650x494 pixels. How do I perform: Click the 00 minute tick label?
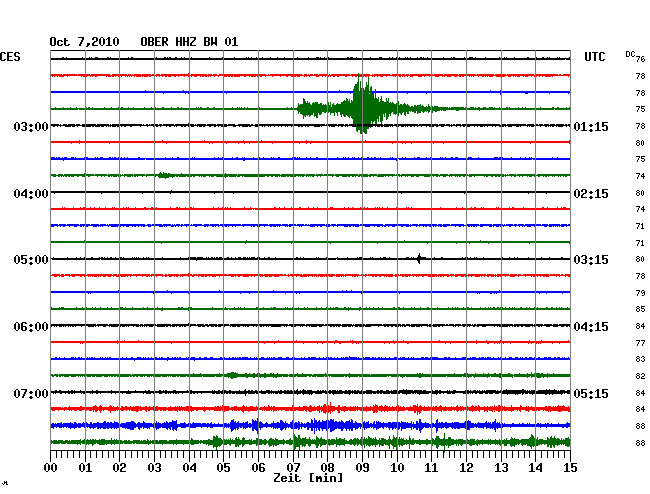[x=51, y=467]
